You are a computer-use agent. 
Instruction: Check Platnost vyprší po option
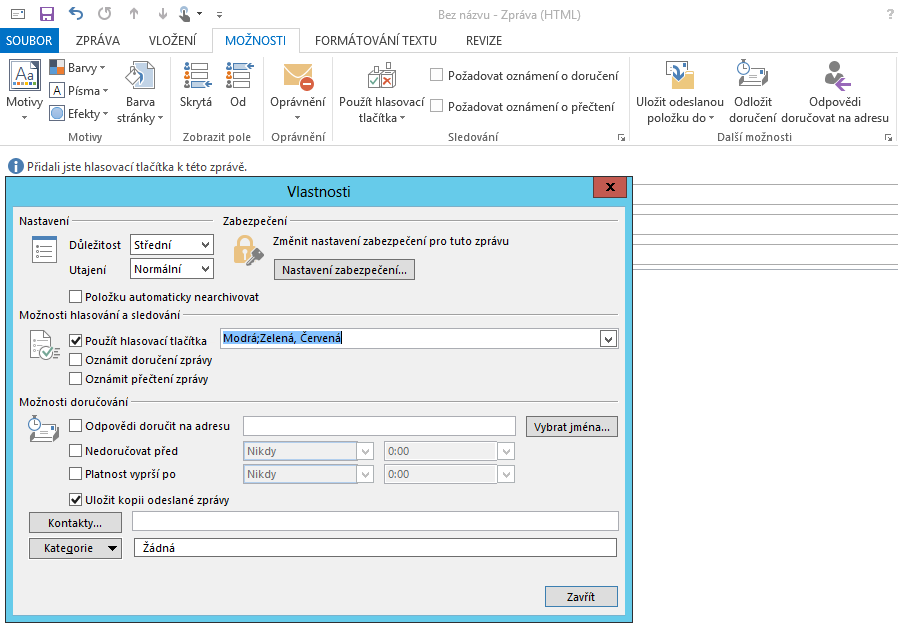[x=75, y=474]
